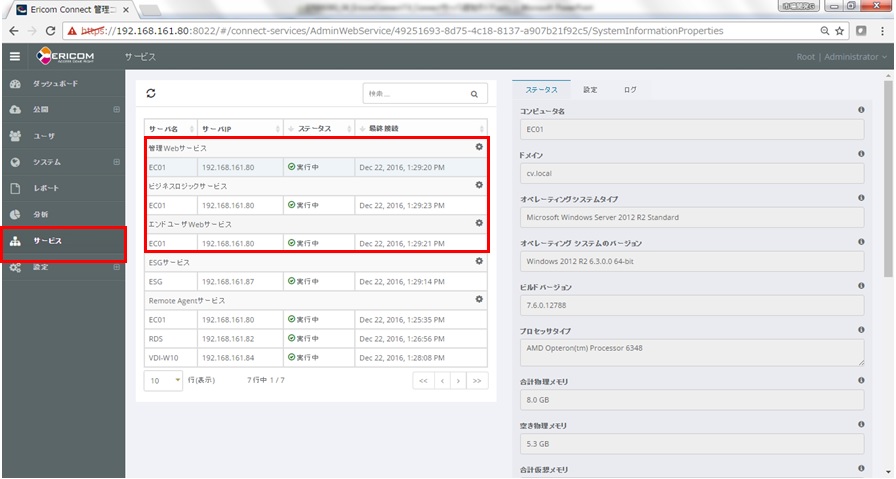The width and height of the screenshot is (896, 479).
Task: Reload page with browser refresh button
Action: pyautogui.click(x=54, y=31)
